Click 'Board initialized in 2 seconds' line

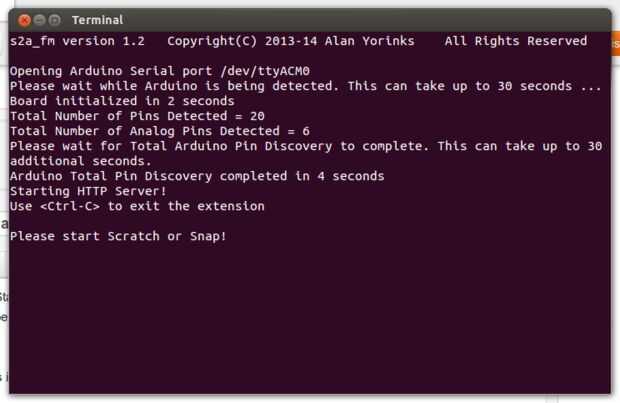[118, 101]
